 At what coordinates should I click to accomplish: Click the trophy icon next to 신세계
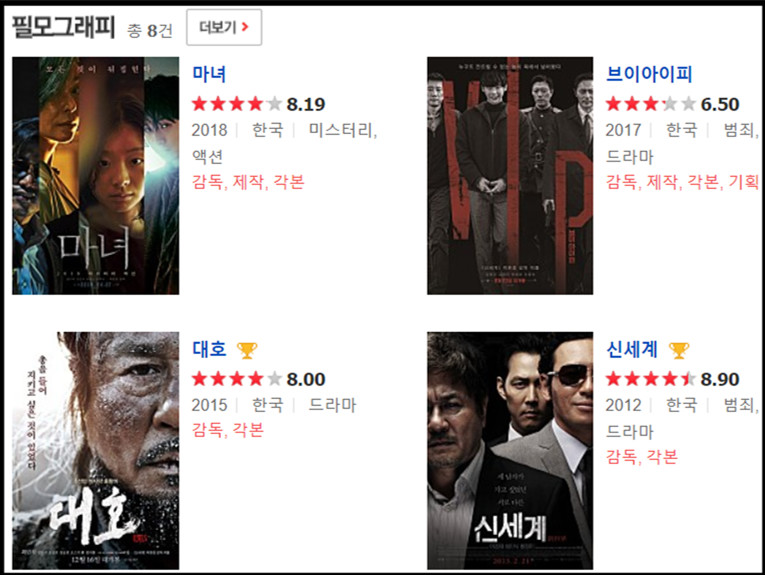679,350
